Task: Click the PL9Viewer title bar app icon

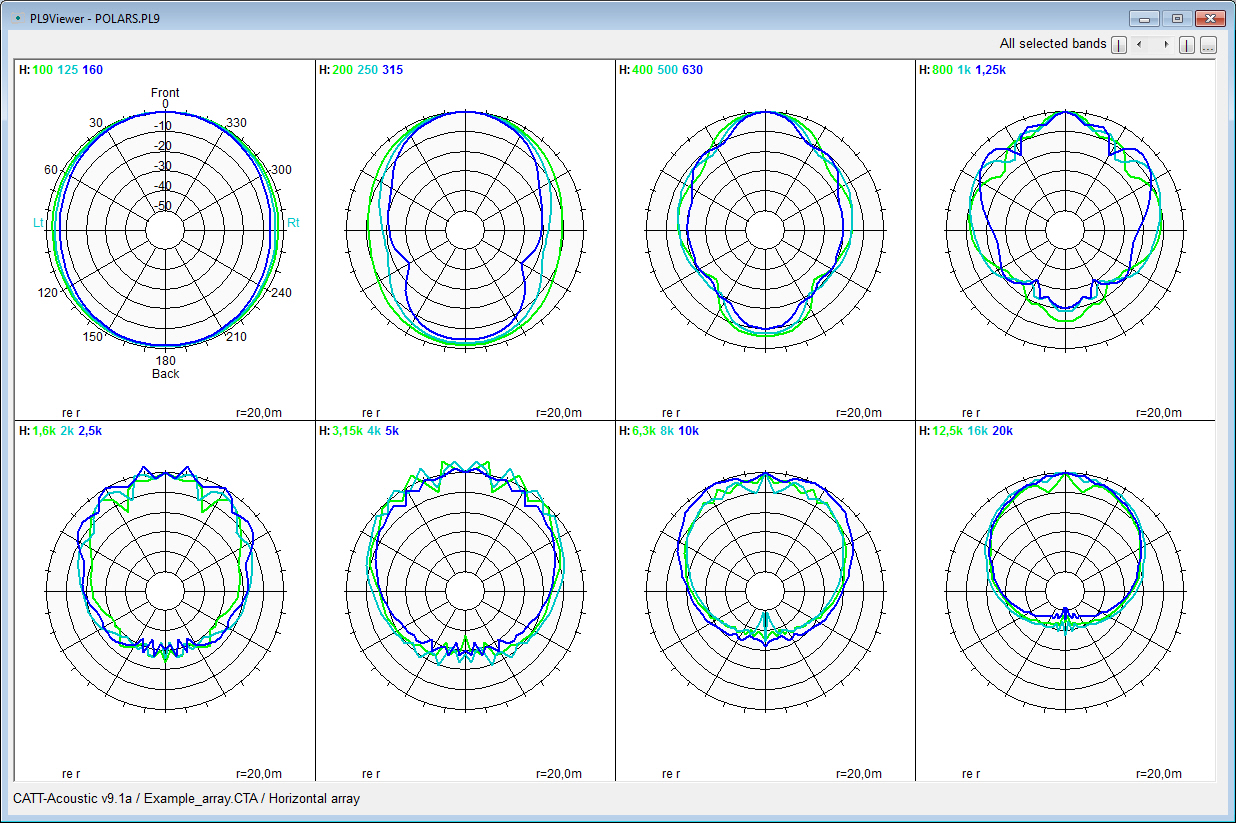Action: (x=17, y=19)
